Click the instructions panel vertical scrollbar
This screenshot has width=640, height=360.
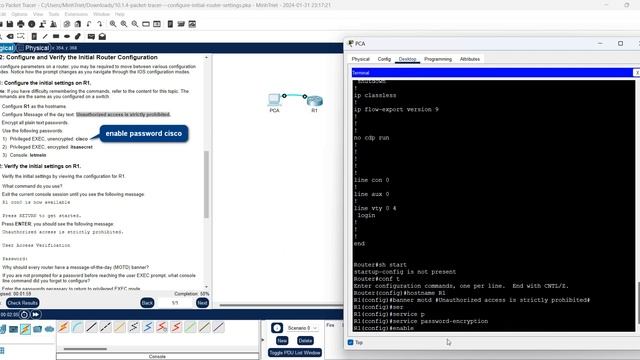point(206,184)
